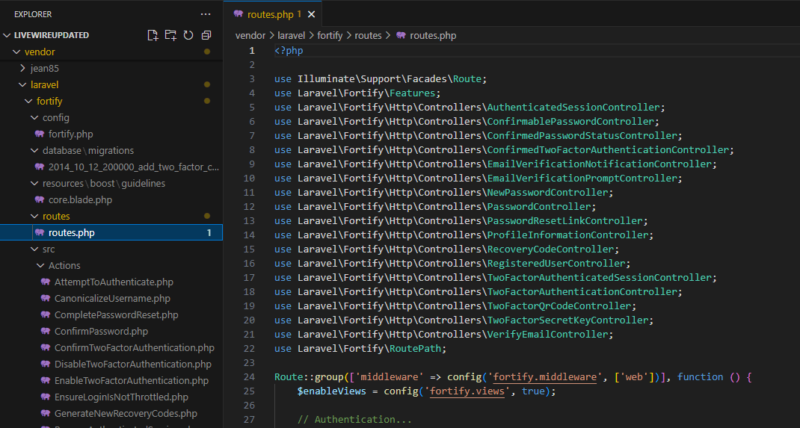Click line number 24 in the gutter
The width and height of the screenshot is (800, 428).
point(250,376)
